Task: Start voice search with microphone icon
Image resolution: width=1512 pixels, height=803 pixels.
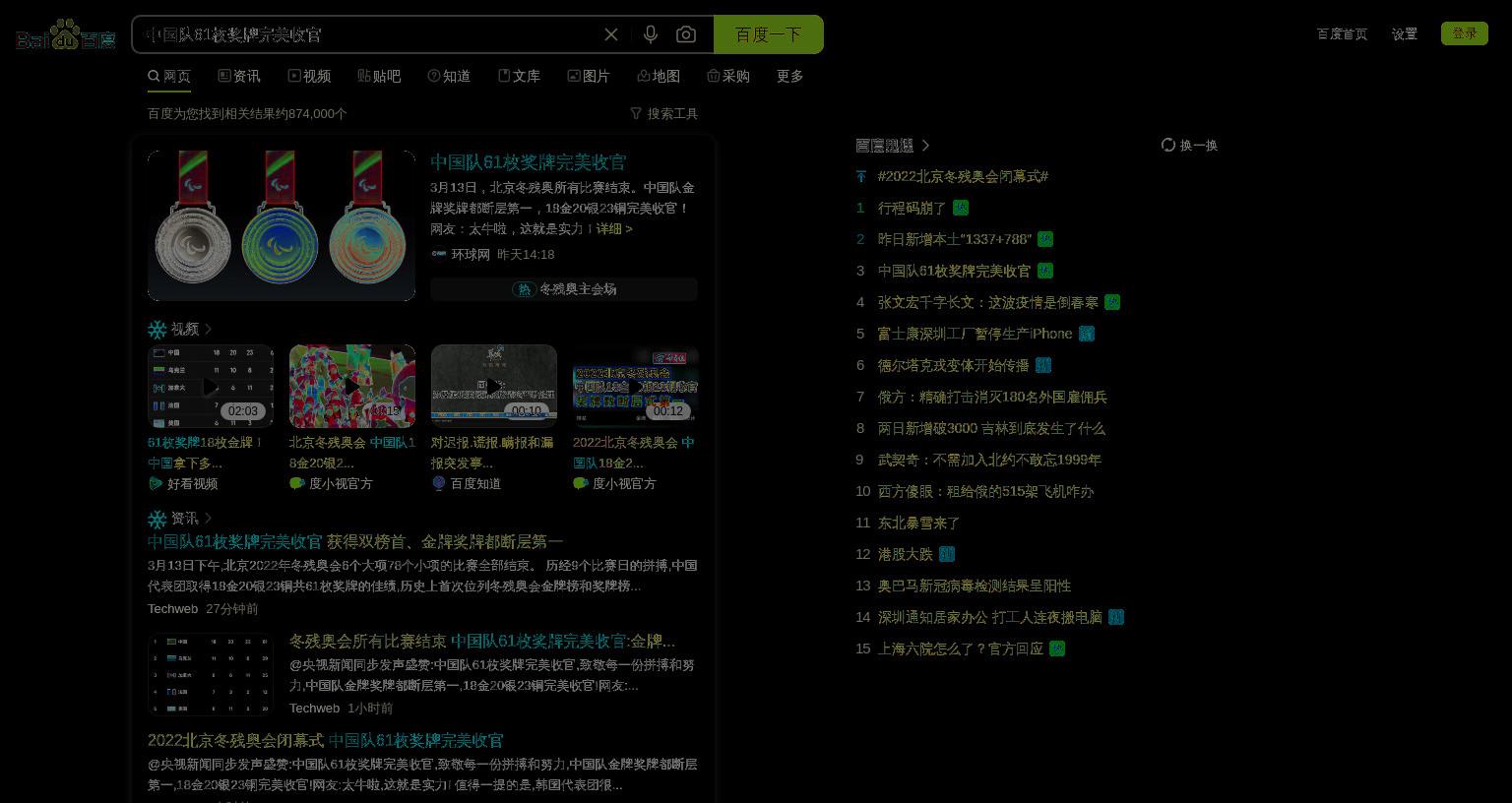Action: 651,34
